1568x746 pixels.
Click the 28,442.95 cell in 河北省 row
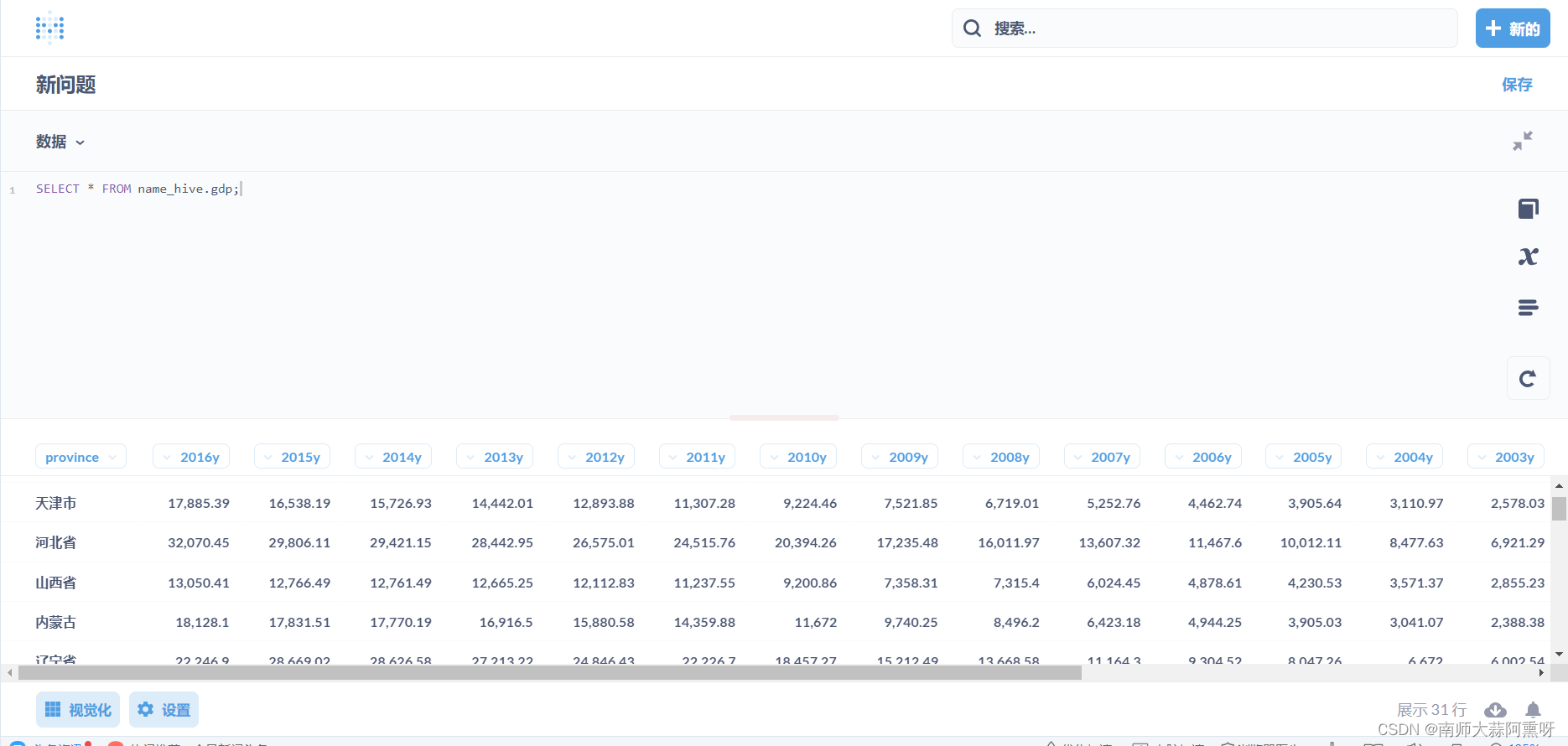click(x=502, y=542)
